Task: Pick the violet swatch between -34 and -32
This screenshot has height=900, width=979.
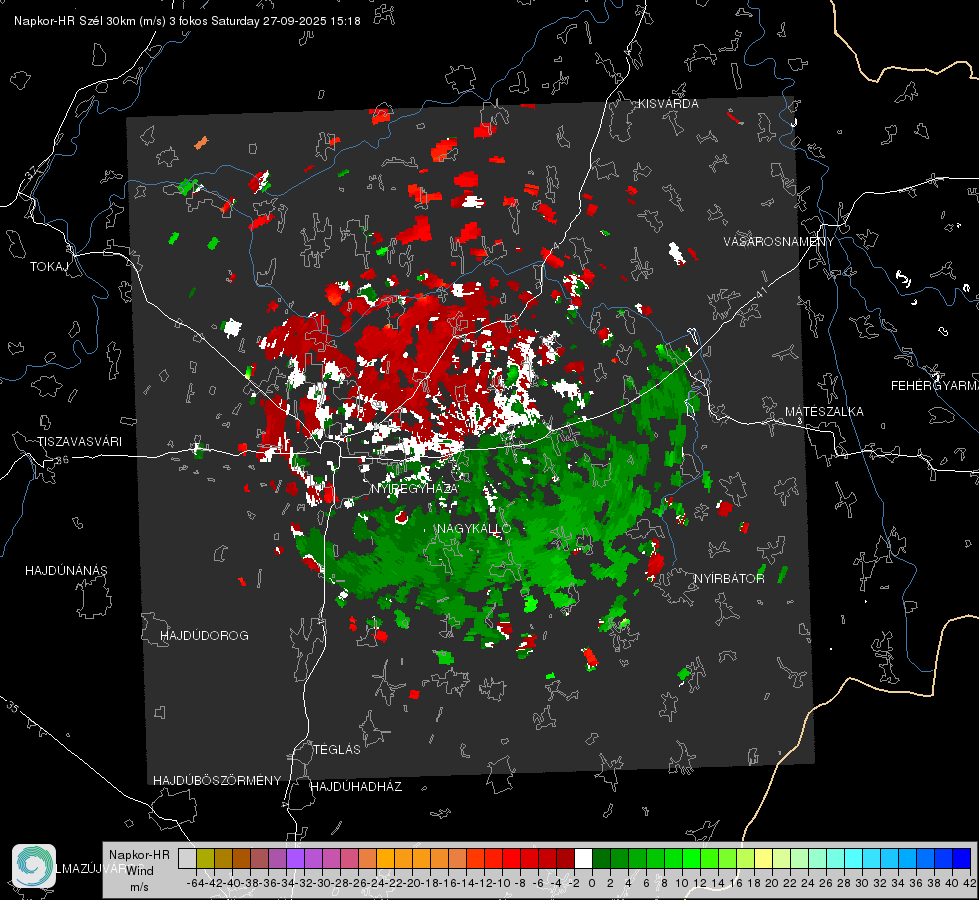Action: (x=295, y=858)
